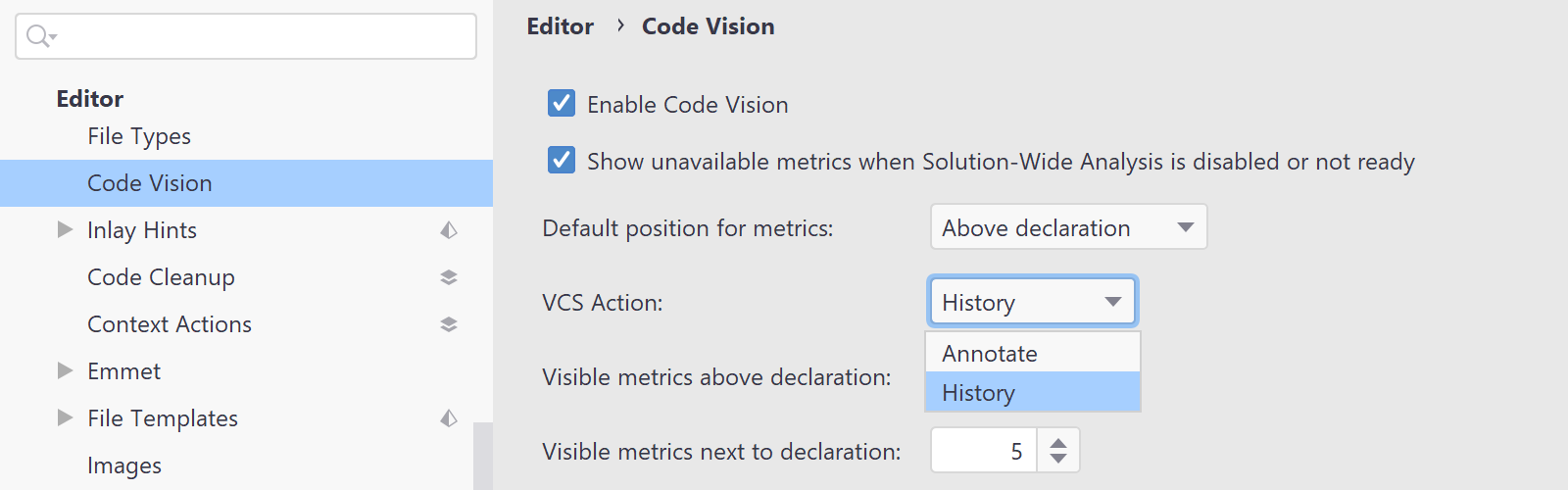
Task: Expand the File Templates tree node
Action: pos(65,417)
